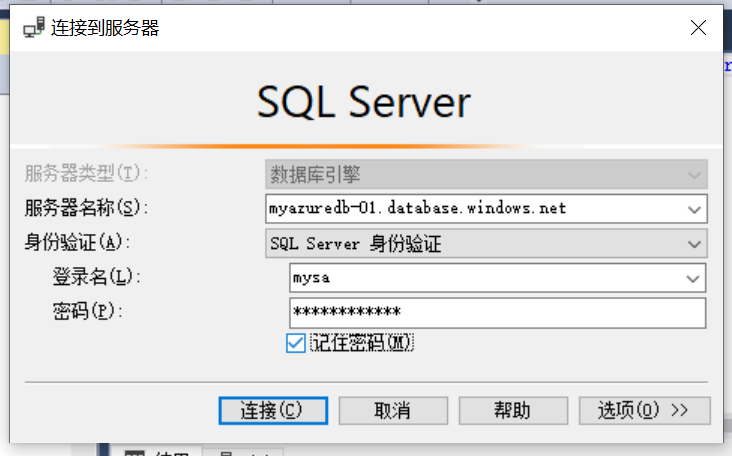Click the Cancel (取消) button
This screenshot has width=732, height=456.
(393, 411)
